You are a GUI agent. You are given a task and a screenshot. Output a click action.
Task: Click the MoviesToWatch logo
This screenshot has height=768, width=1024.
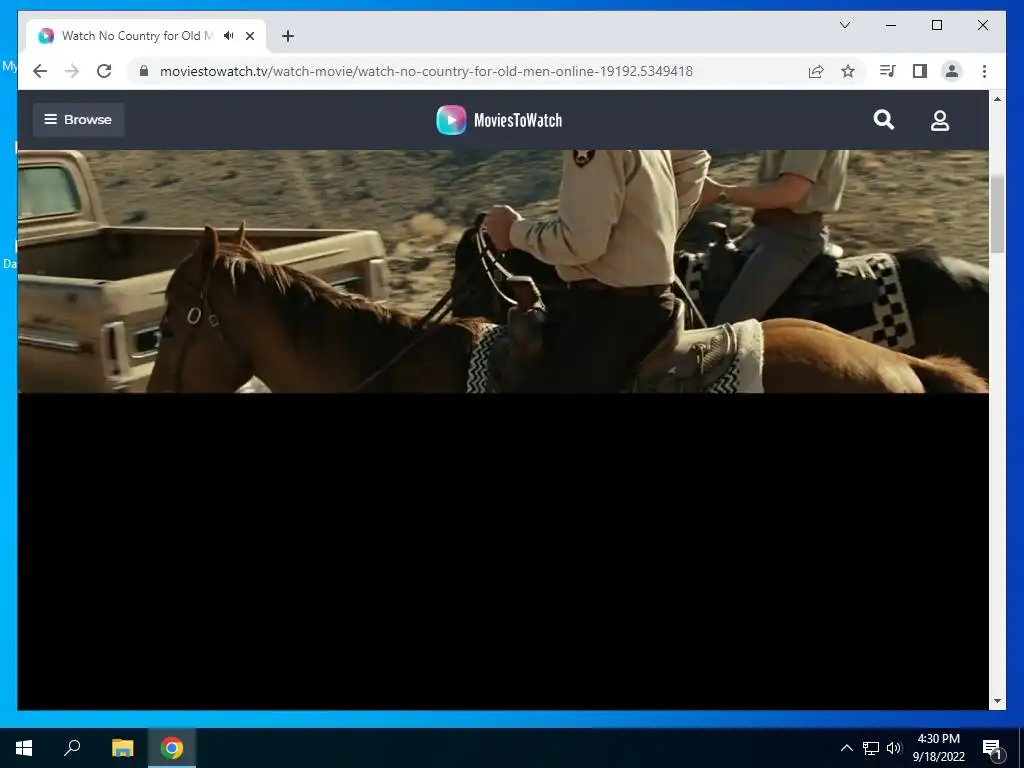coord(500,120)
